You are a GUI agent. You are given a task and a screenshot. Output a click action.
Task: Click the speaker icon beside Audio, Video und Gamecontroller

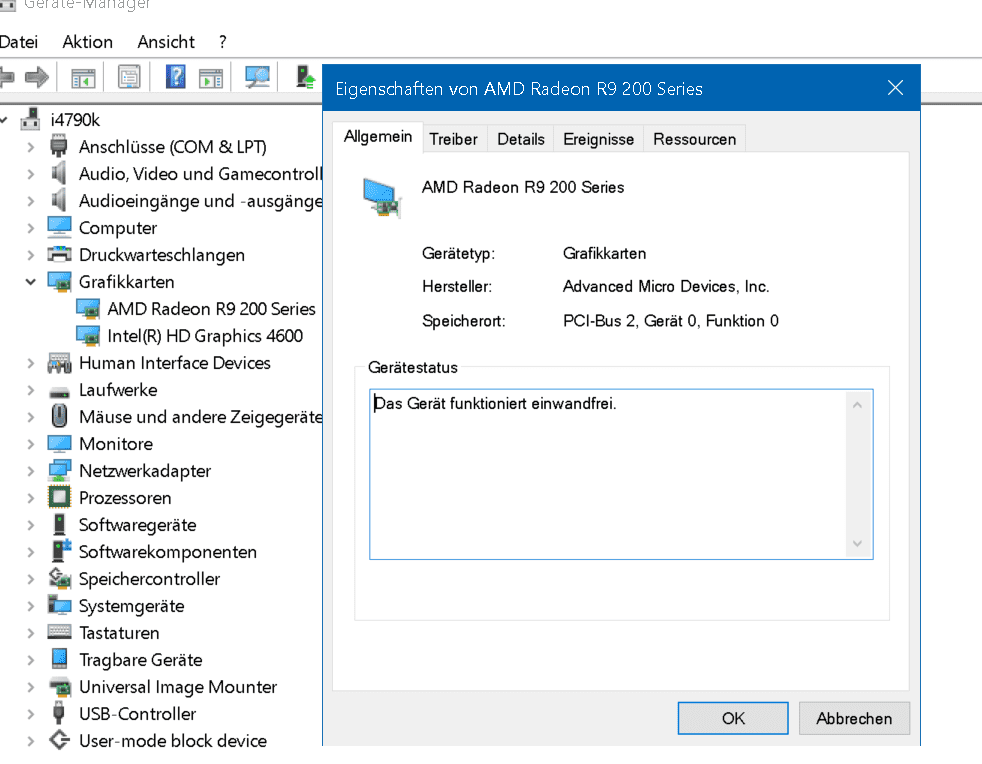coord(58,173)
